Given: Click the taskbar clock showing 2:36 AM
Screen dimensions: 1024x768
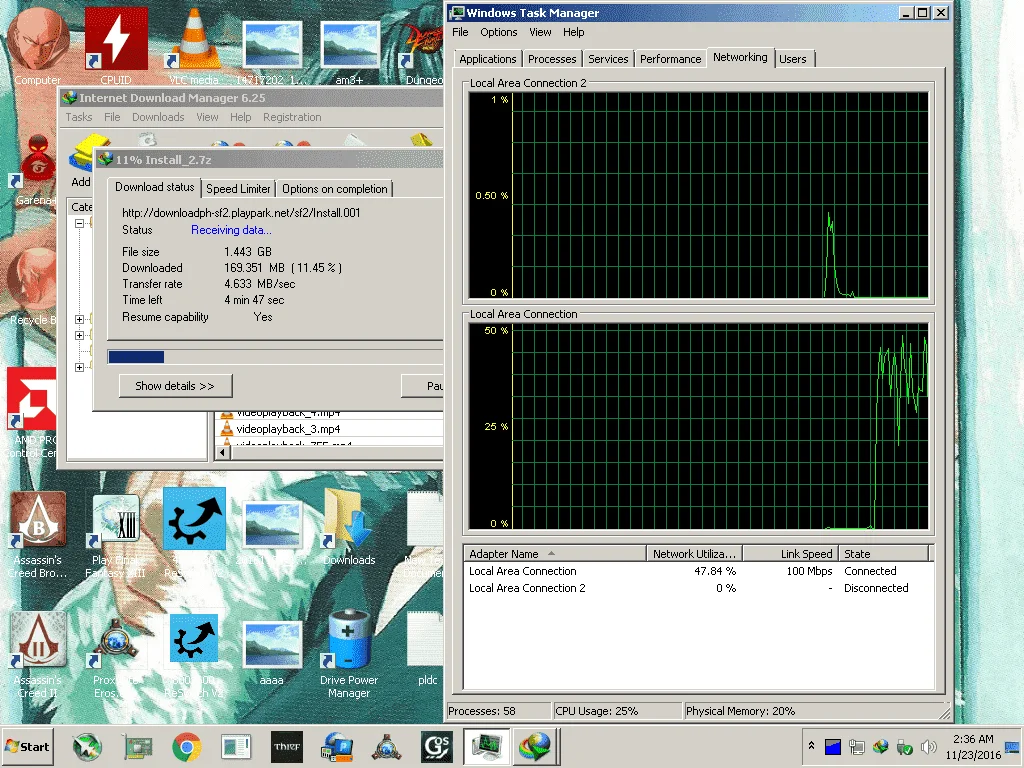Looking at the screenshot, I should click(973, 746).
